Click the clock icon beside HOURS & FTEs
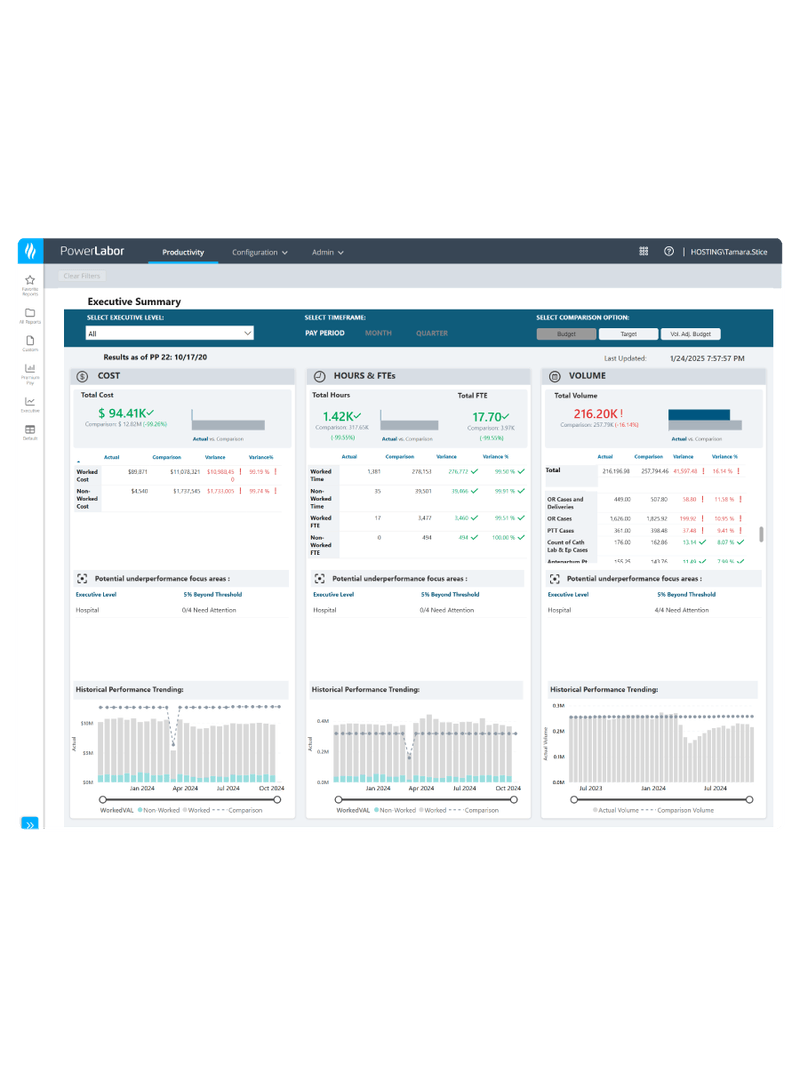The image size is (800, 1067). click(320, 376)
